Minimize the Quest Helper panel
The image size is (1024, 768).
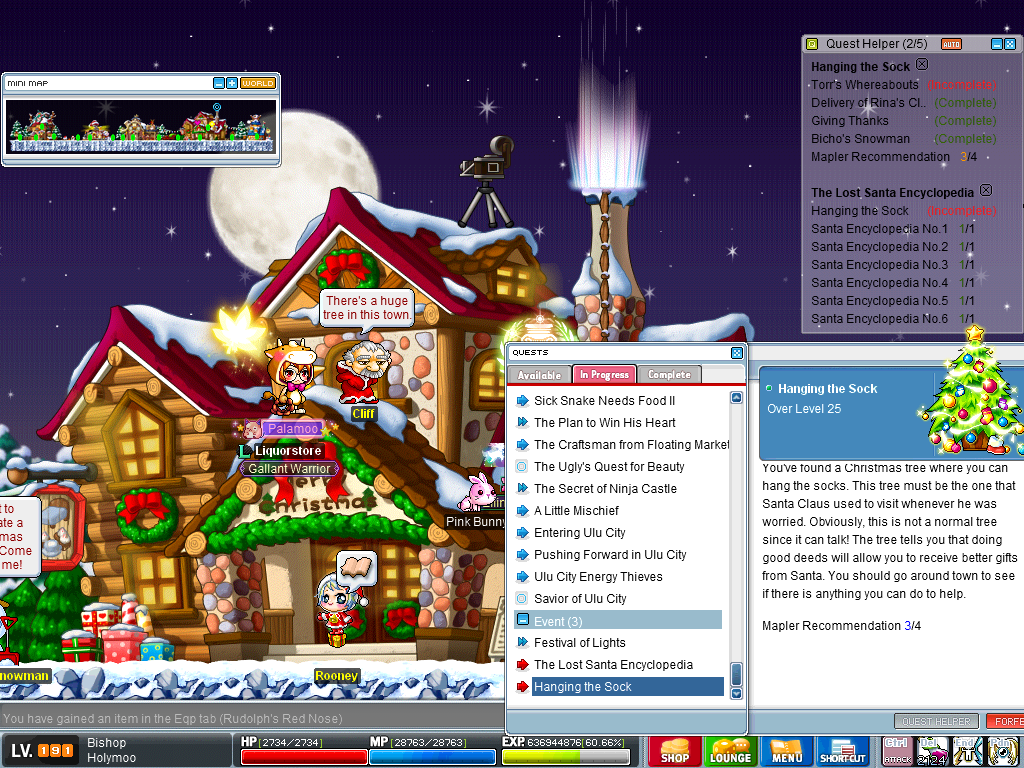click(997, 44)
